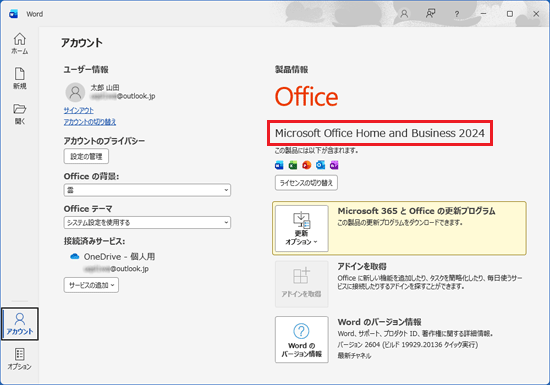Image resolution: width=550 pixels, height=385 pixels.
Task: Select 新規 (New) in the sidebar
Action: click(20, 79)
